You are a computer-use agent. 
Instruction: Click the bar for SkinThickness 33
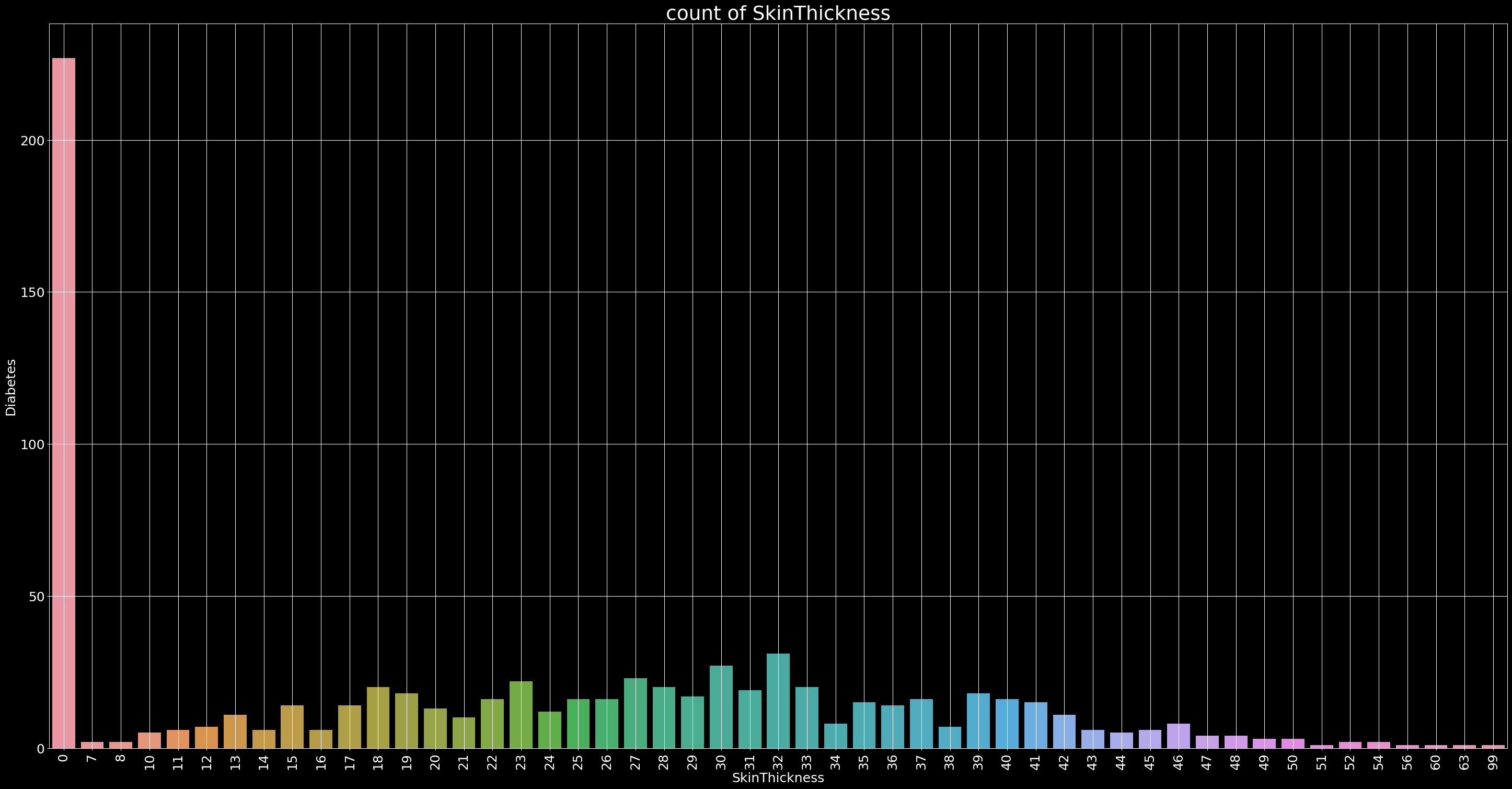click(806, 717)
